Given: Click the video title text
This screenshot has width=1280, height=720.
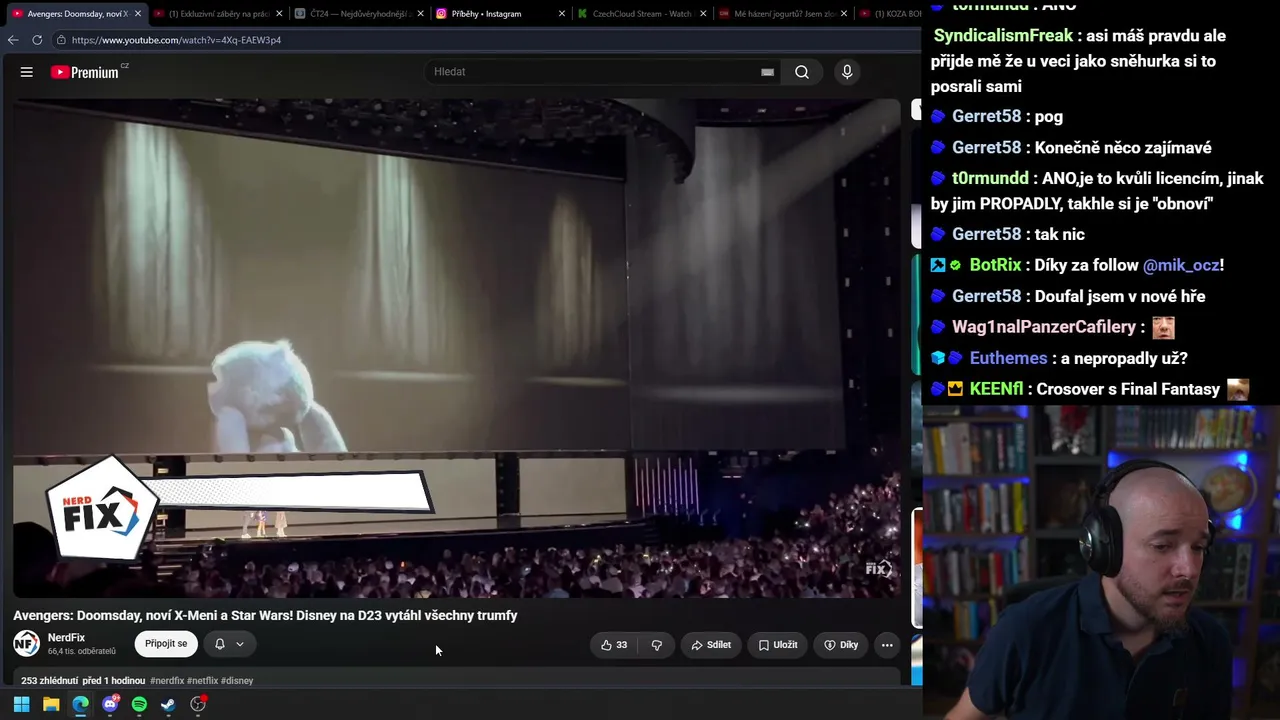Looking at the screenshot, I should pyautogui.click(x=265, y=615).
